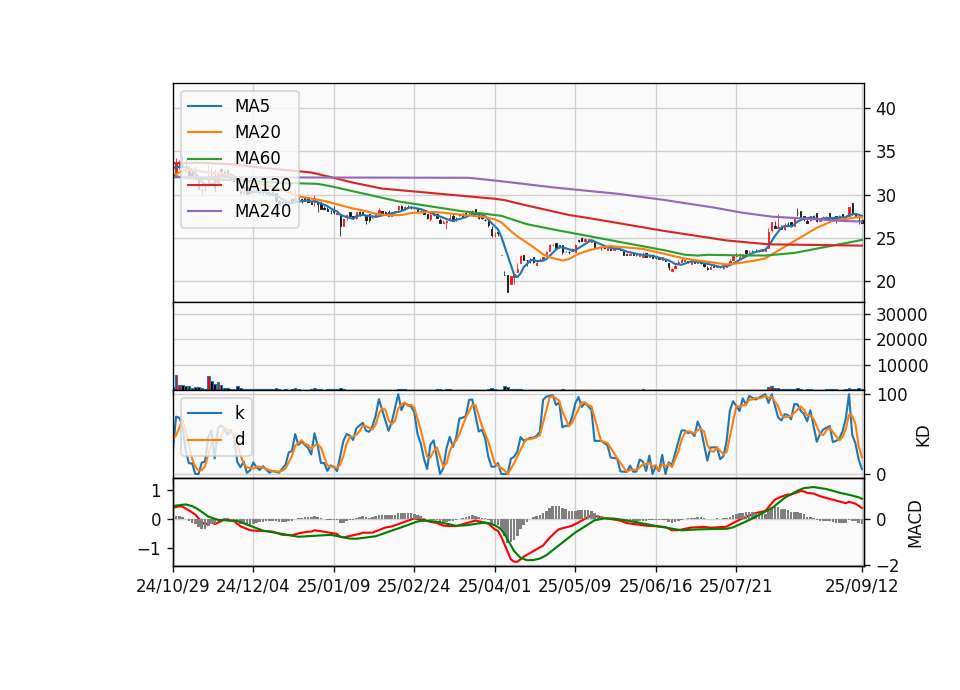The image size is (960, 690).
Task: Click the KD vertical axis title
Action: pyautogui.click(x=923, y=437)
